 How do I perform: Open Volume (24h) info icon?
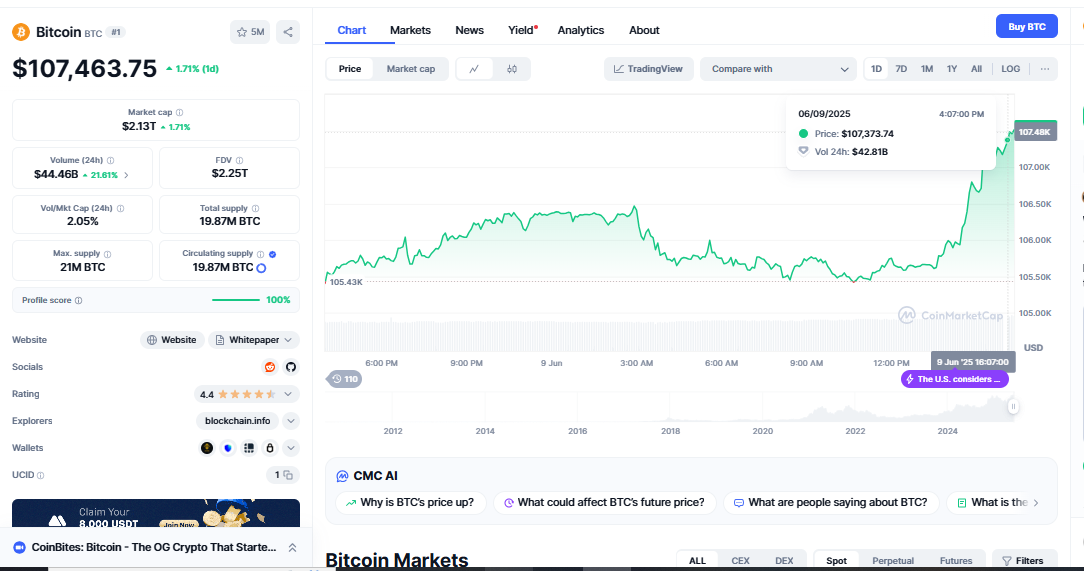111,160
